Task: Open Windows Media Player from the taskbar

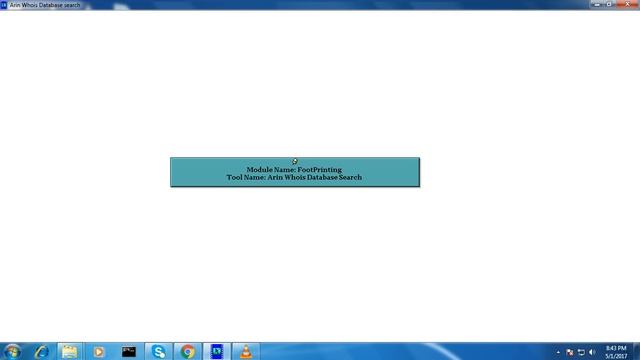Action: 98,351
